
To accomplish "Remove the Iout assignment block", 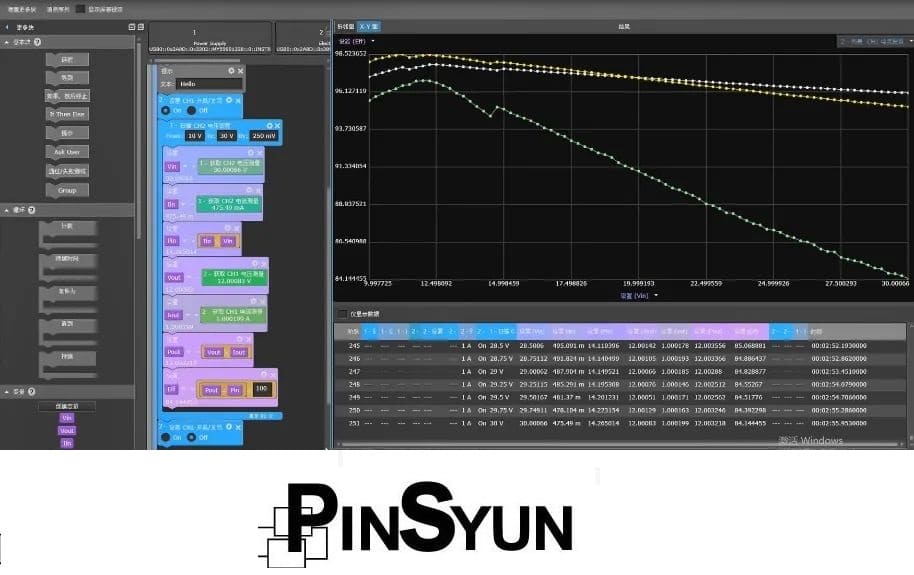I will tap(262, 301).
